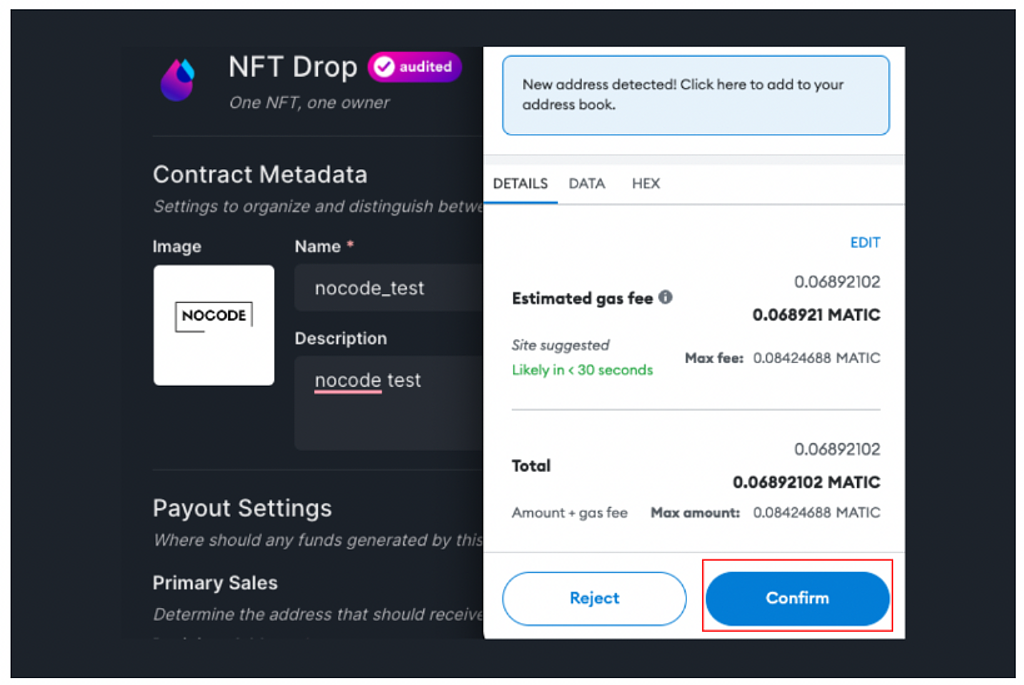This screenshot has height=685, width=1024.
Task: Select the NOCODE contract image thumbnail
Action: tap(214, 325)
